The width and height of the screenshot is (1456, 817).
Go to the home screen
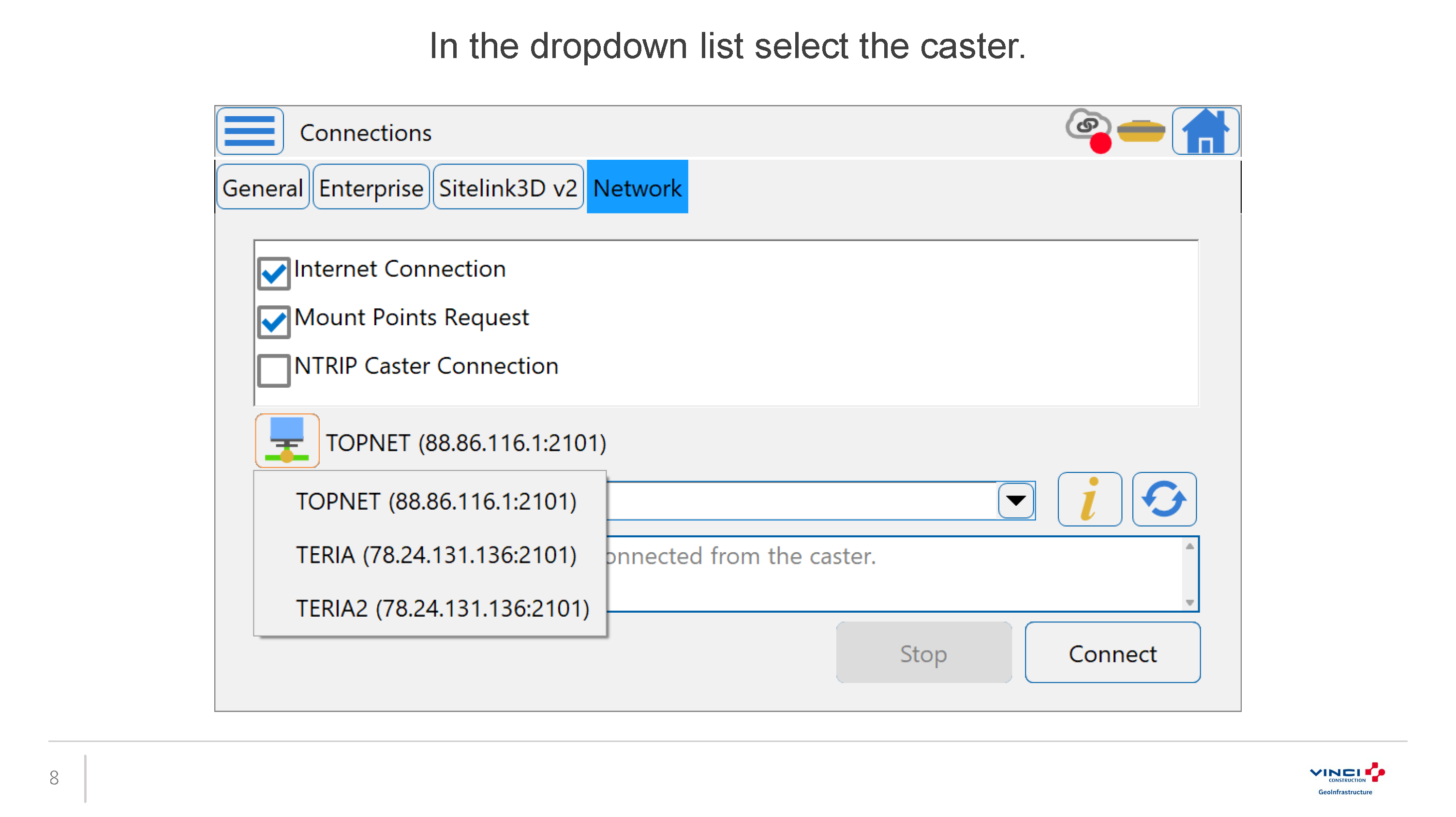(x=1205, y=131)
